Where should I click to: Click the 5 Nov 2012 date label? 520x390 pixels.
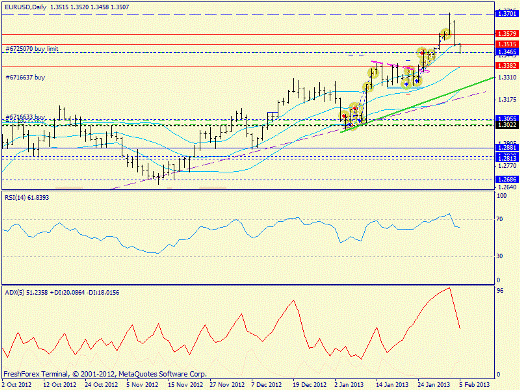tap(142, 384)
